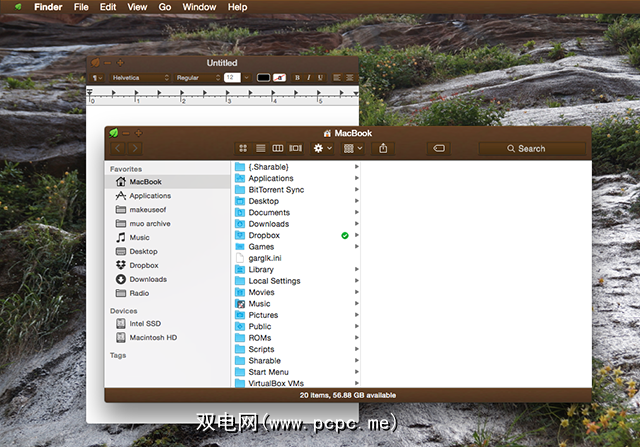Select the Start Menu folder

click(x=296, y=372)
